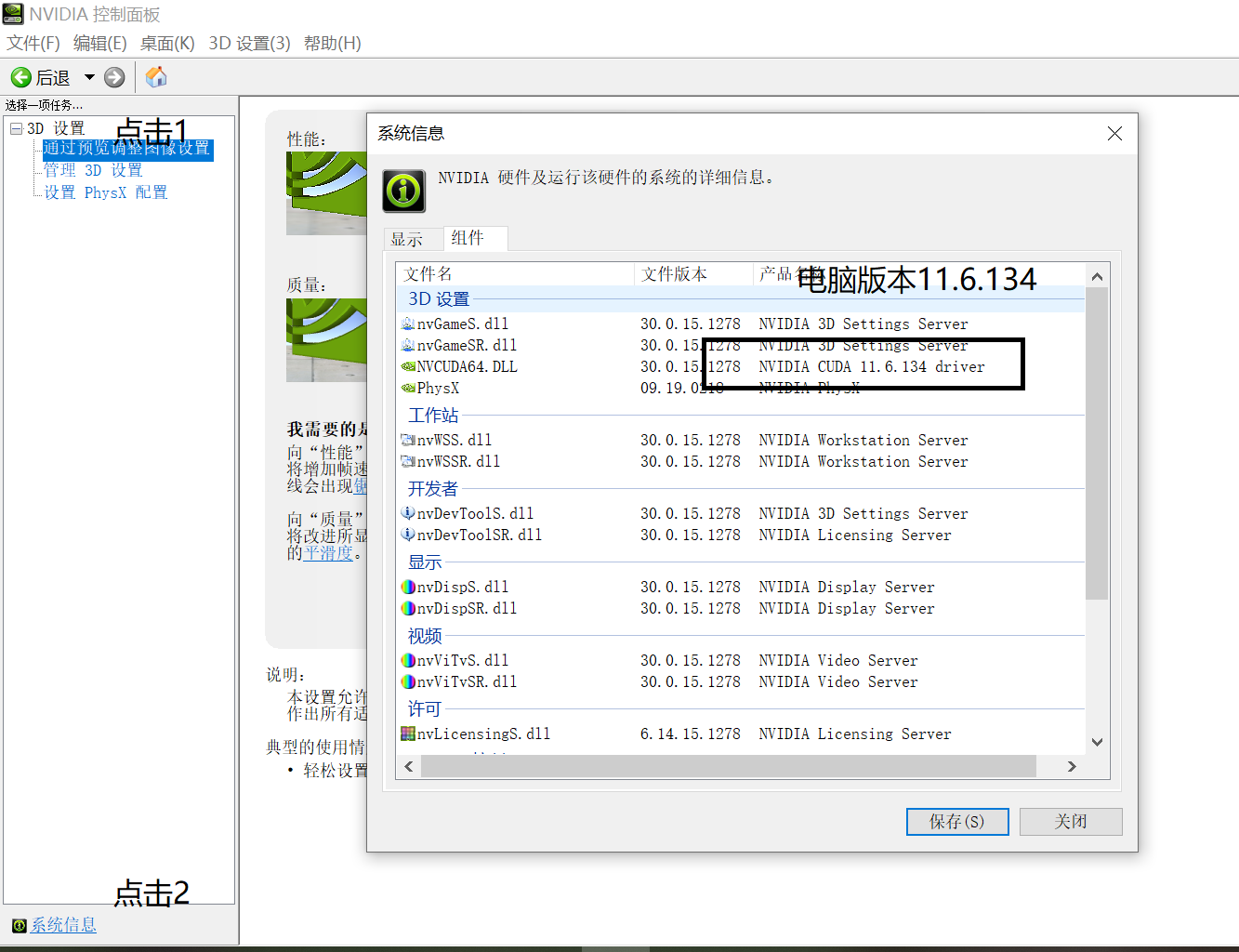Select the NVCUDA64.DLL file name
This screenshot has width=1239, height=952.
[468, 367]
